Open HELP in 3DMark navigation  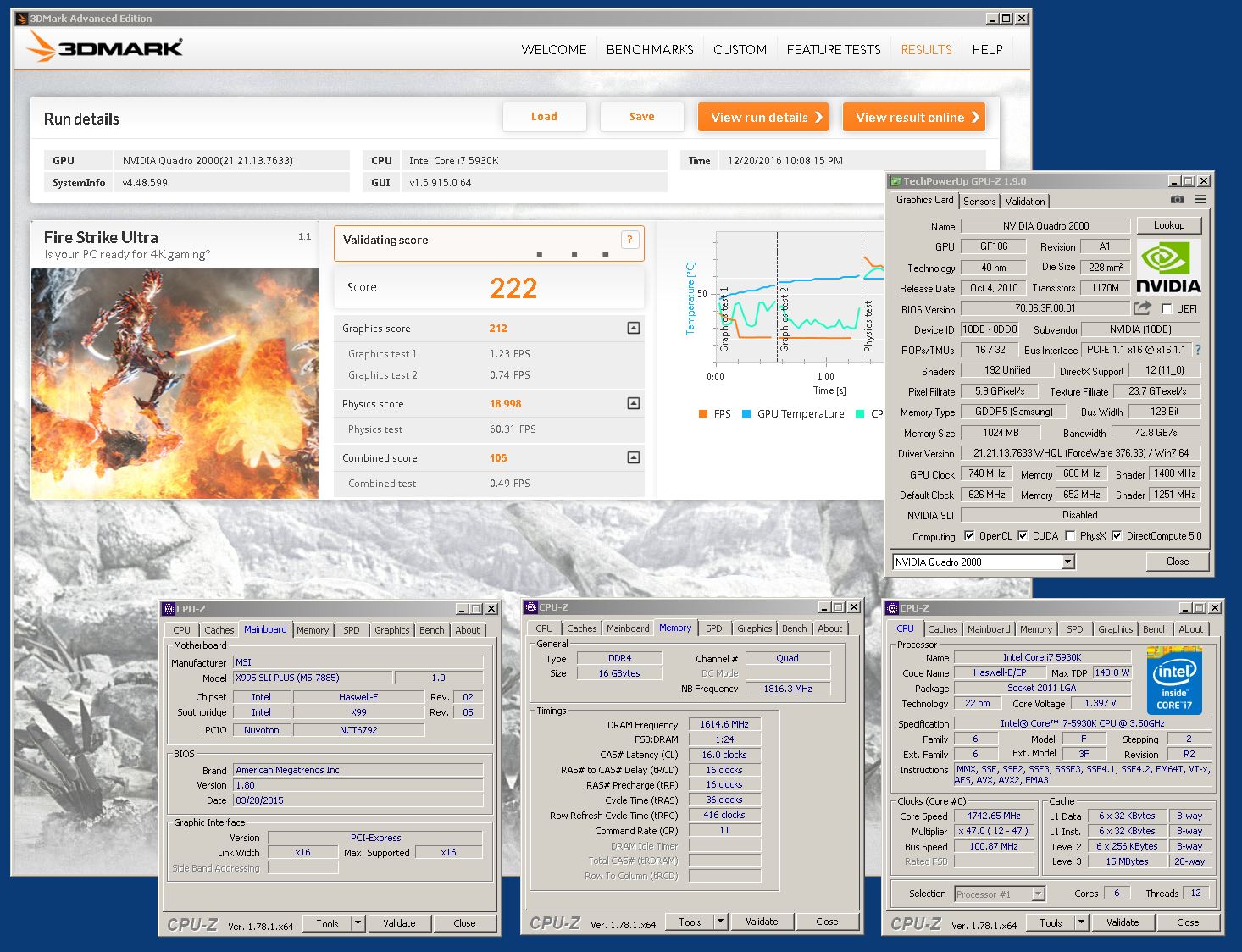[987, 50]
